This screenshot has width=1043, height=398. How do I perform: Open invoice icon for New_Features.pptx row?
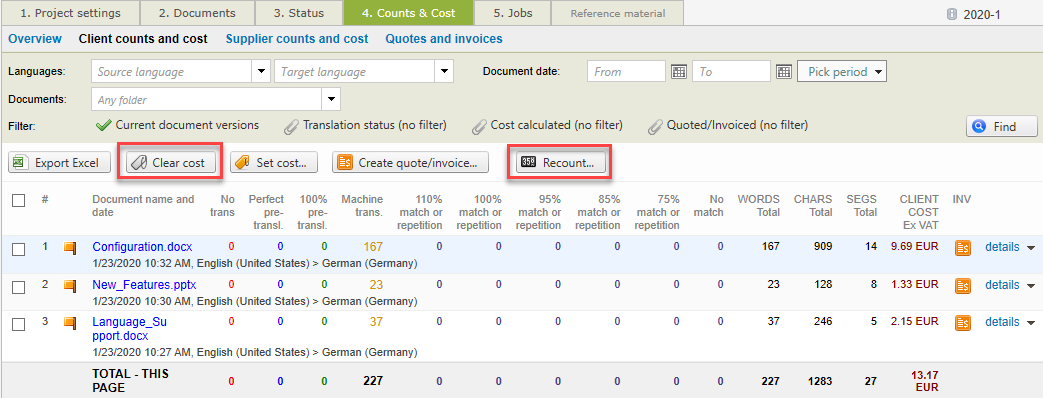click(962, 286)
